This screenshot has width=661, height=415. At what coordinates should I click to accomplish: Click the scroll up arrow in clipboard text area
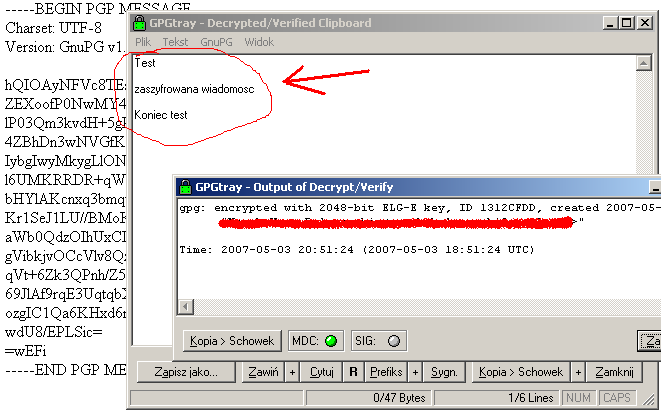click(643, 63)
